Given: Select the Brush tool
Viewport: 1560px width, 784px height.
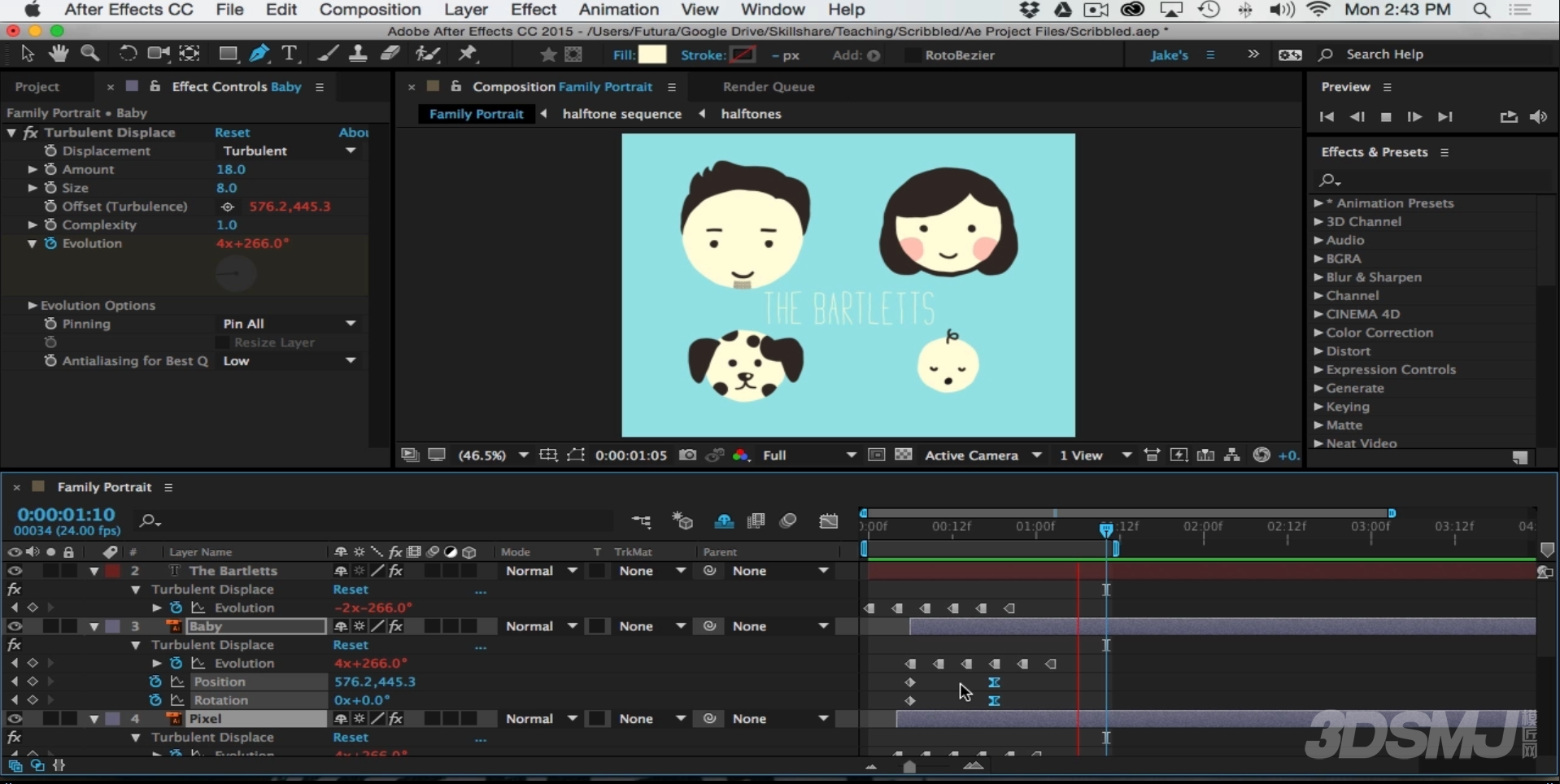Looking at the screenshot, I should (x=328, y=54).
